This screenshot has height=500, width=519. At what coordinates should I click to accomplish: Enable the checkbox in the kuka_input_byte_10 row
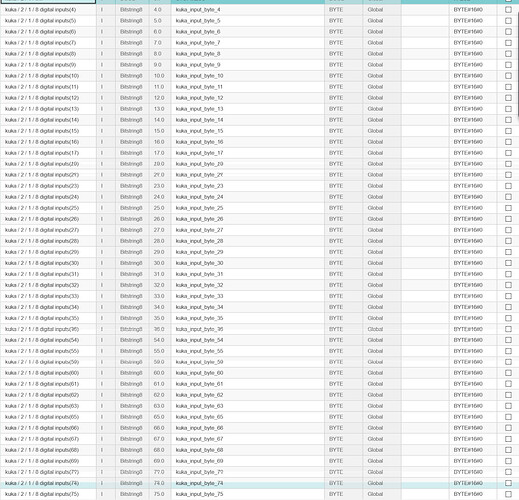pos(508,76)
